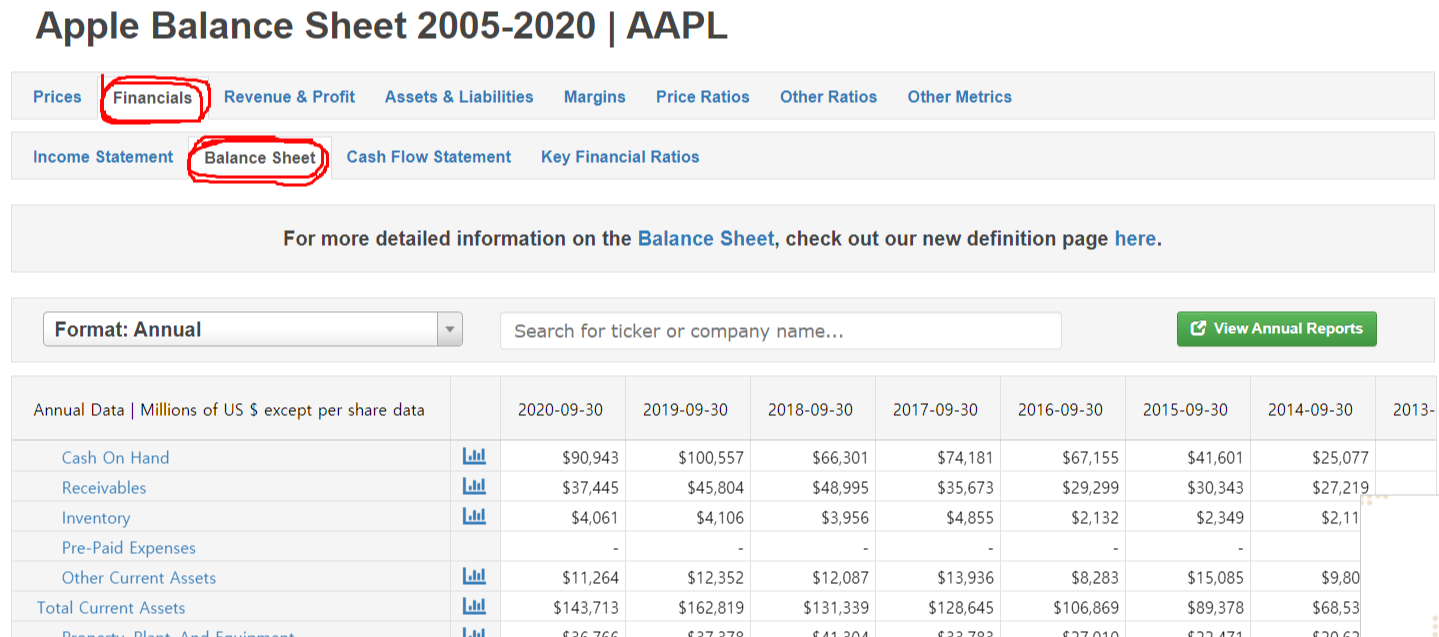Select the 2018-09-30 column header
This screenshot has width=1439, height=637.
point(811,410)
